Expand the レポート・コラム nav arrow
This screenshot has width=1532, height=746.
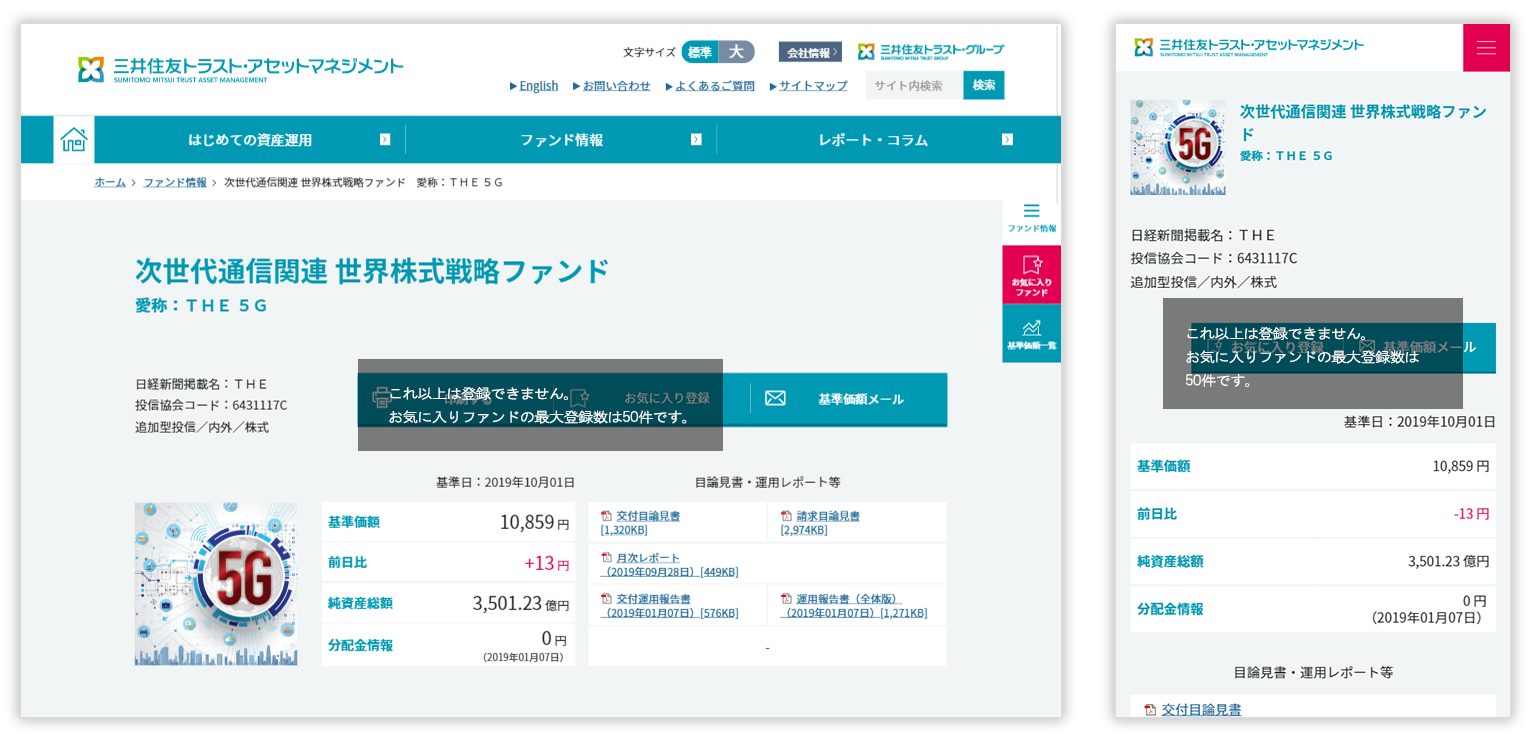click(x=1007, y=140)
